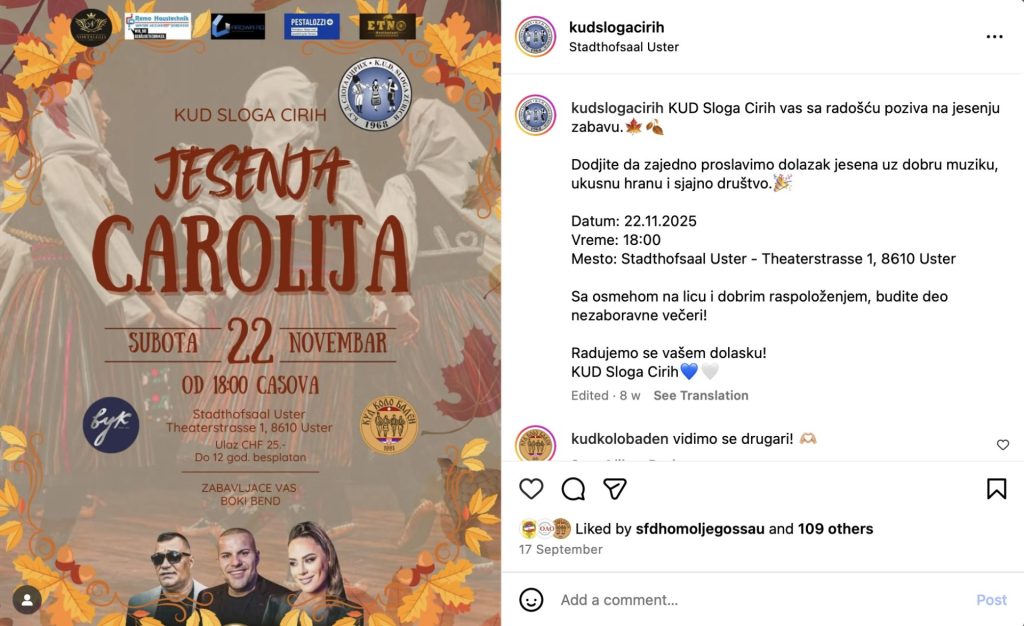Save the post with the bookmark icon

pyautogui.click(x=997, y=489)
